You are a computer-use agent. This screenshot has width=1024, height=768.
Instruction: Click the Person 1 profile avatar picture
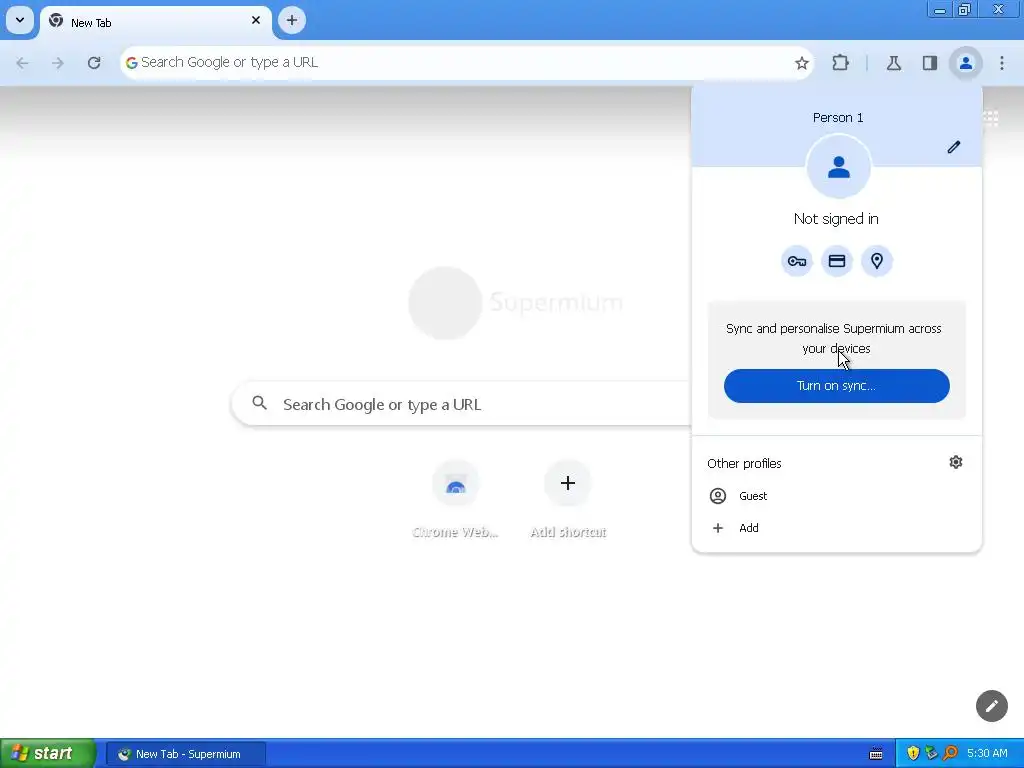point(839,167)
